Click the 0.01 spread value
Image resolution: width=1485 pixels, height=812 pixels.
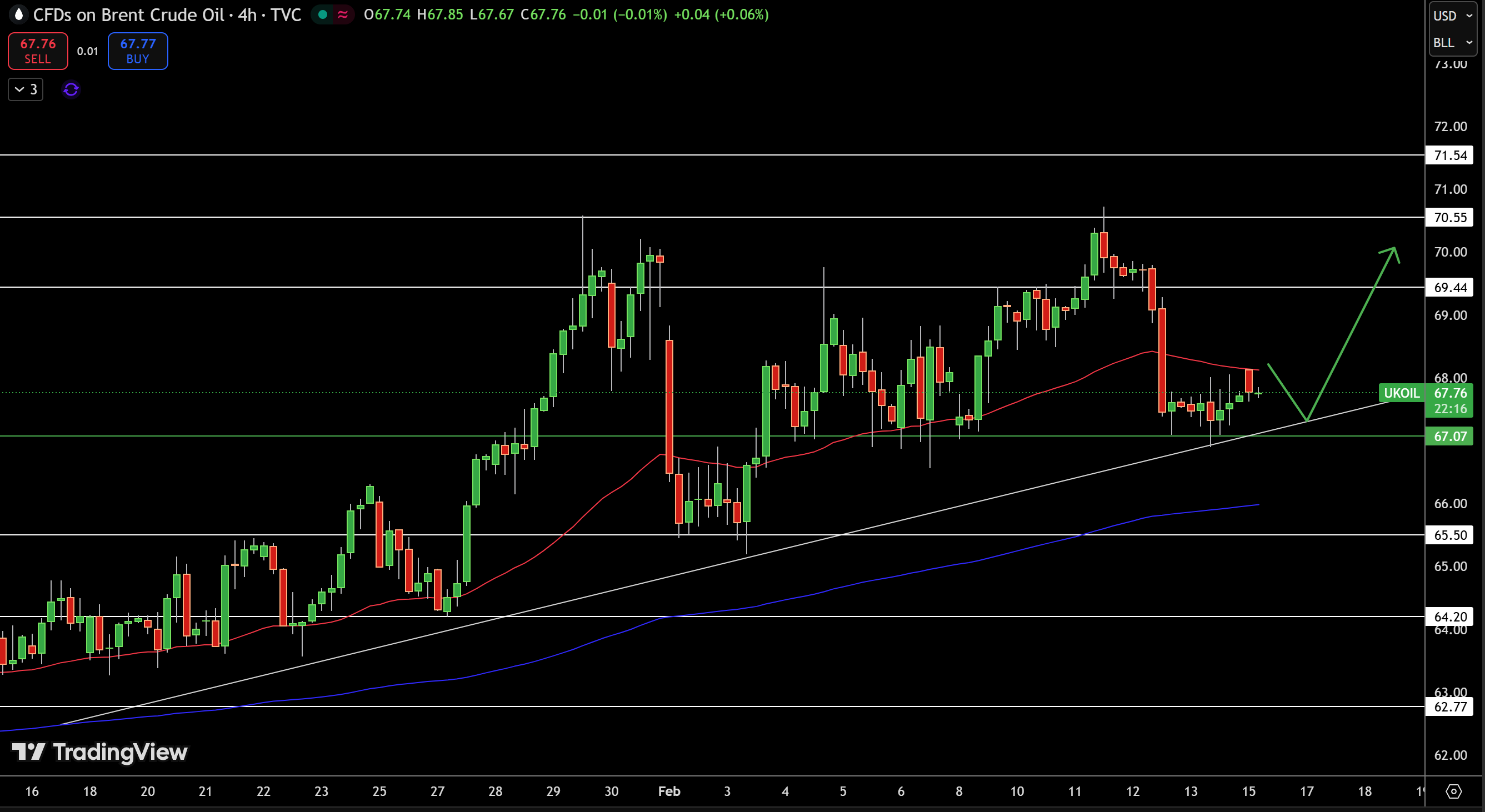pyautogui.click(x=88, y=51)
